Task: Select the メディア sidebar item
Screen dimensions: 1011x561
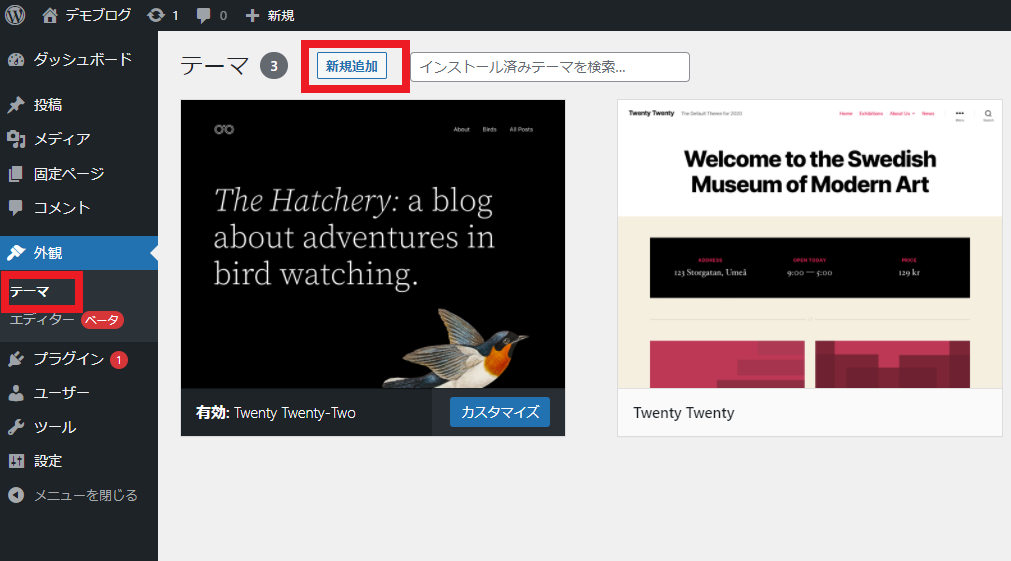Action: coord(61,139)
